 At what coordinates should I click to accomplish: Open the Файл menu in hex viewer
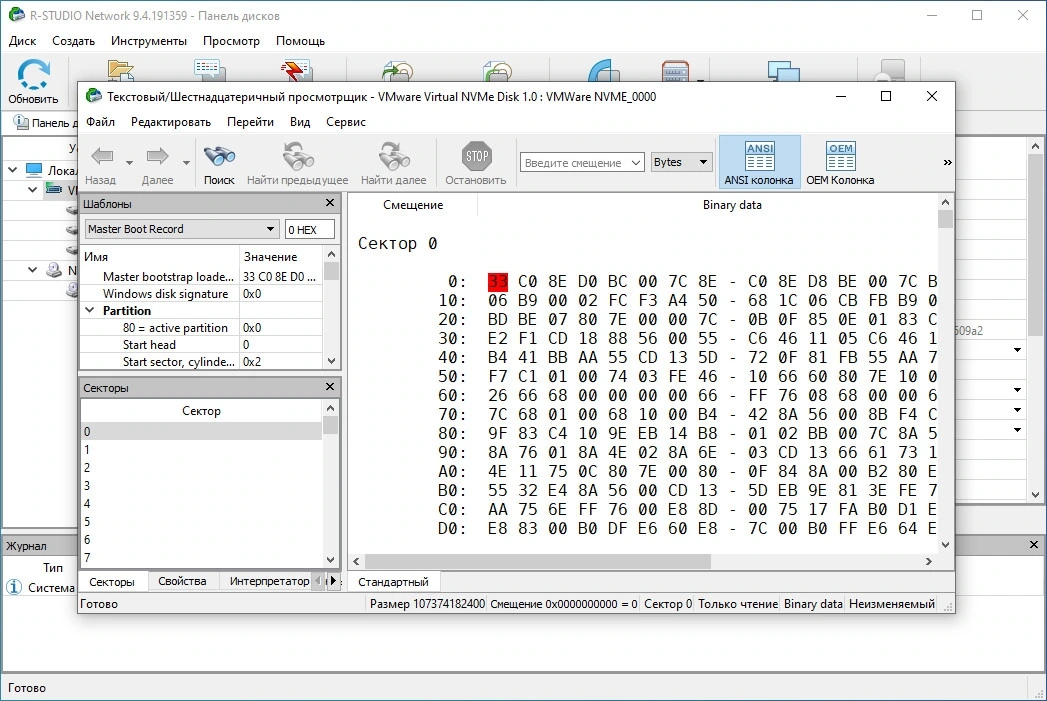click(100, 122)
